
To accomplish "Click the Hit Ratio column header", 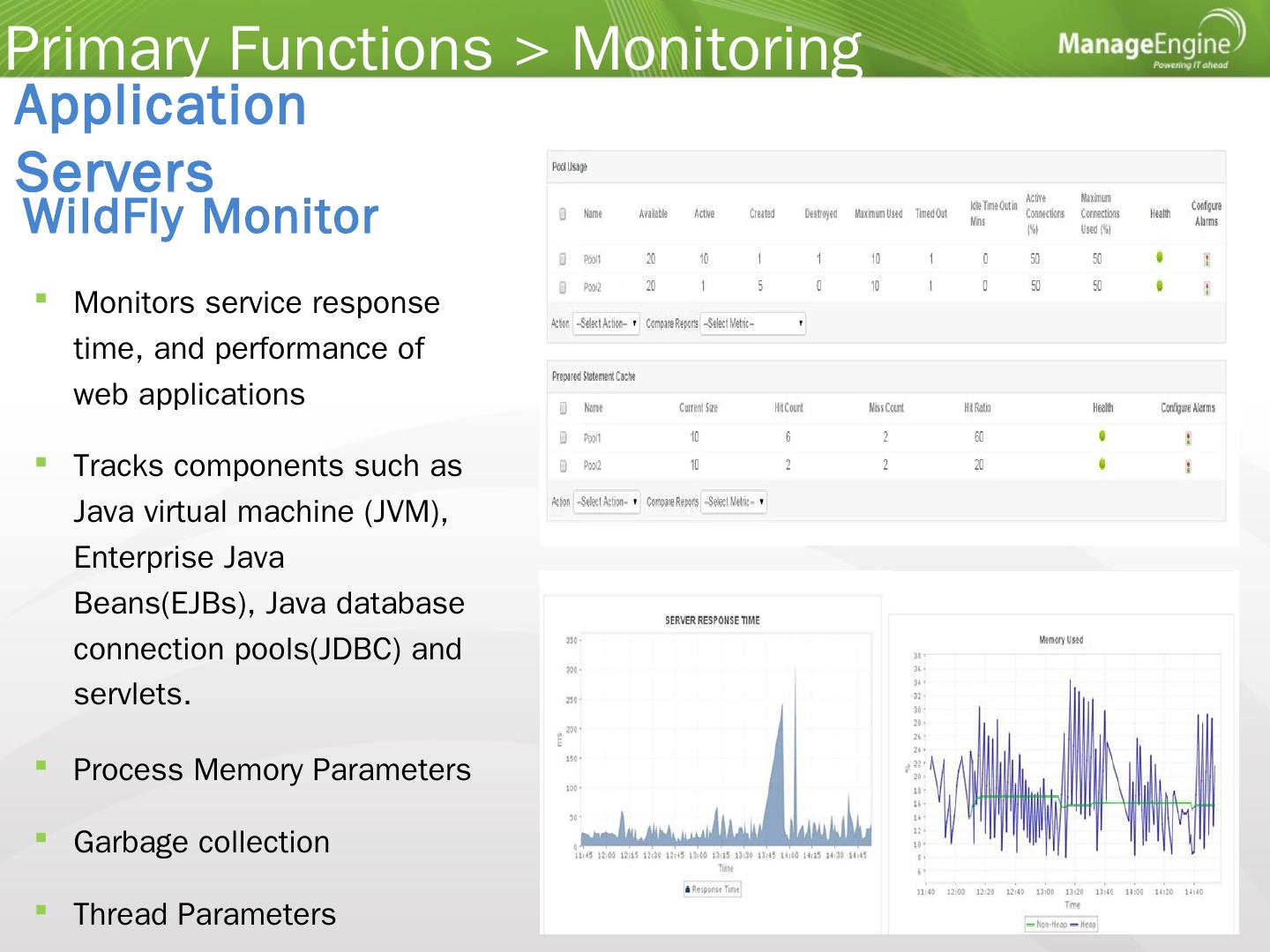I will coord(977,408).
